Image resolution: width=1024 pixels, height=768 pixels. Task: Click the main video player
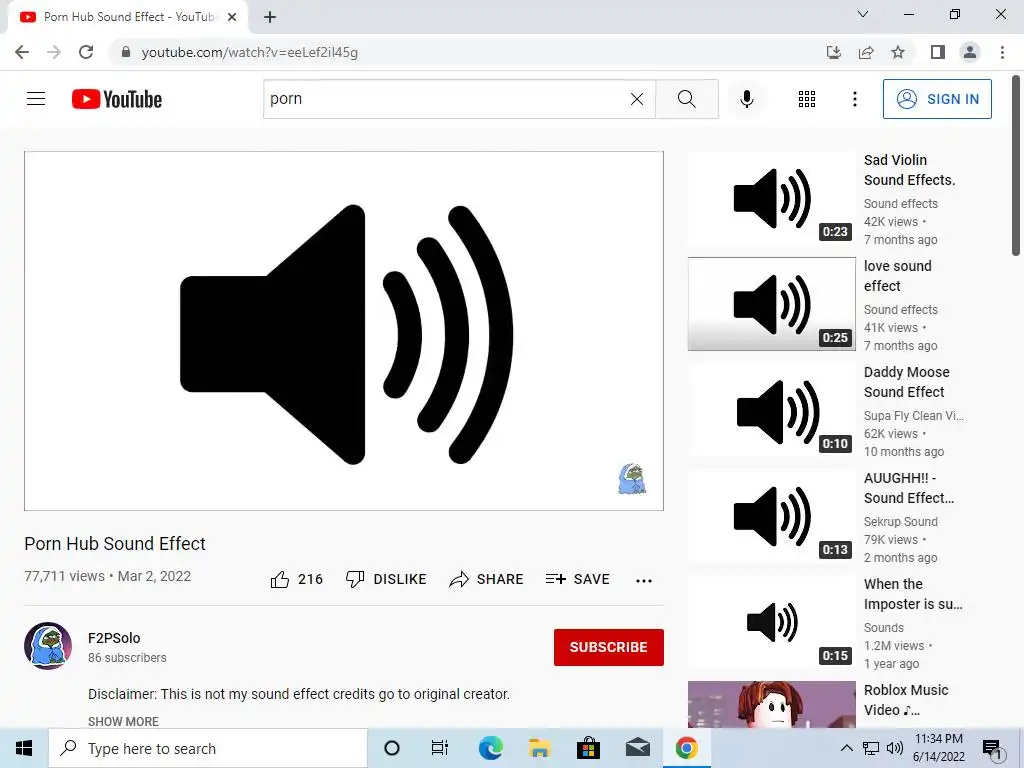coord(344,331)
